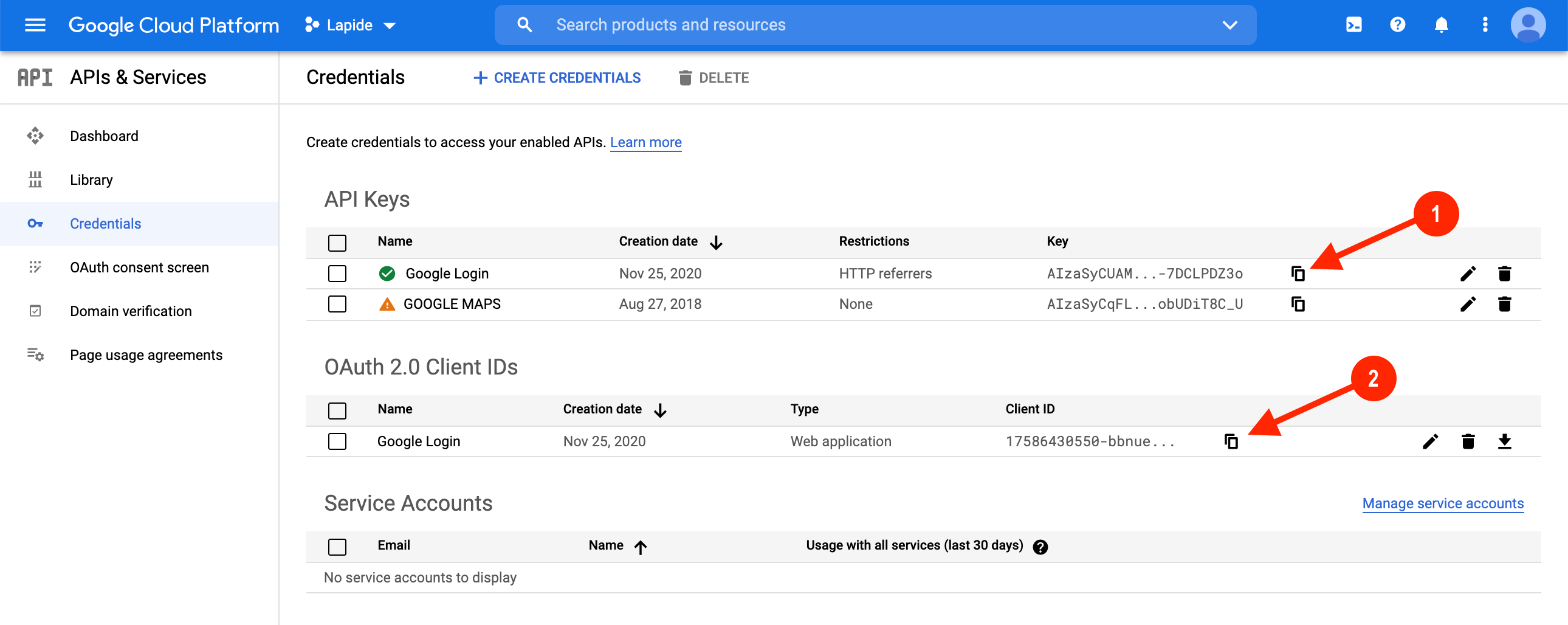
Task: Click the OAuth consent screen icon
Action: pos(35,268)
